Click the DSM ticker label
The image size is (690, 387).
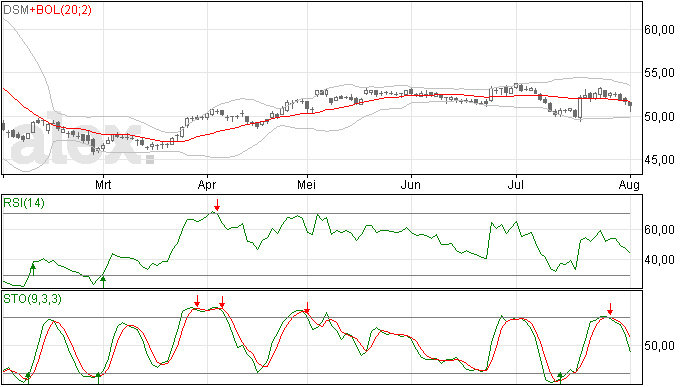point(16,10)
